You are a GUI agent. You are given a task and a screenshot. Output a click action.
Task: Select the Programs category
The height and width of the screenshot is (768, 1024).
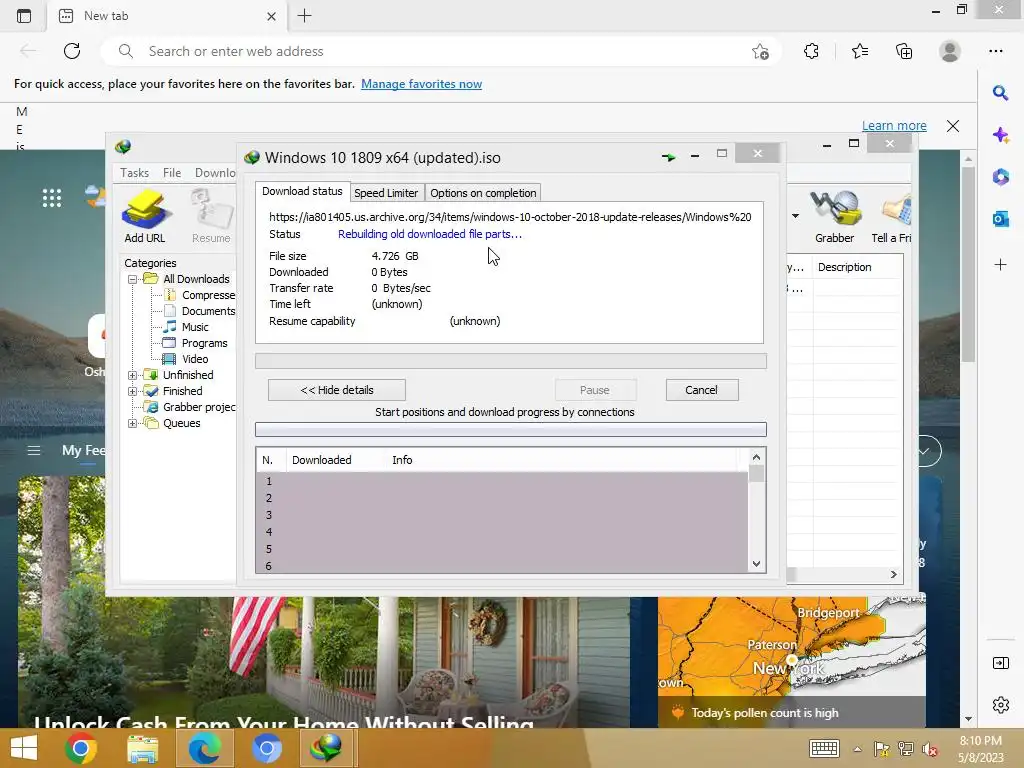pos(195,343)
